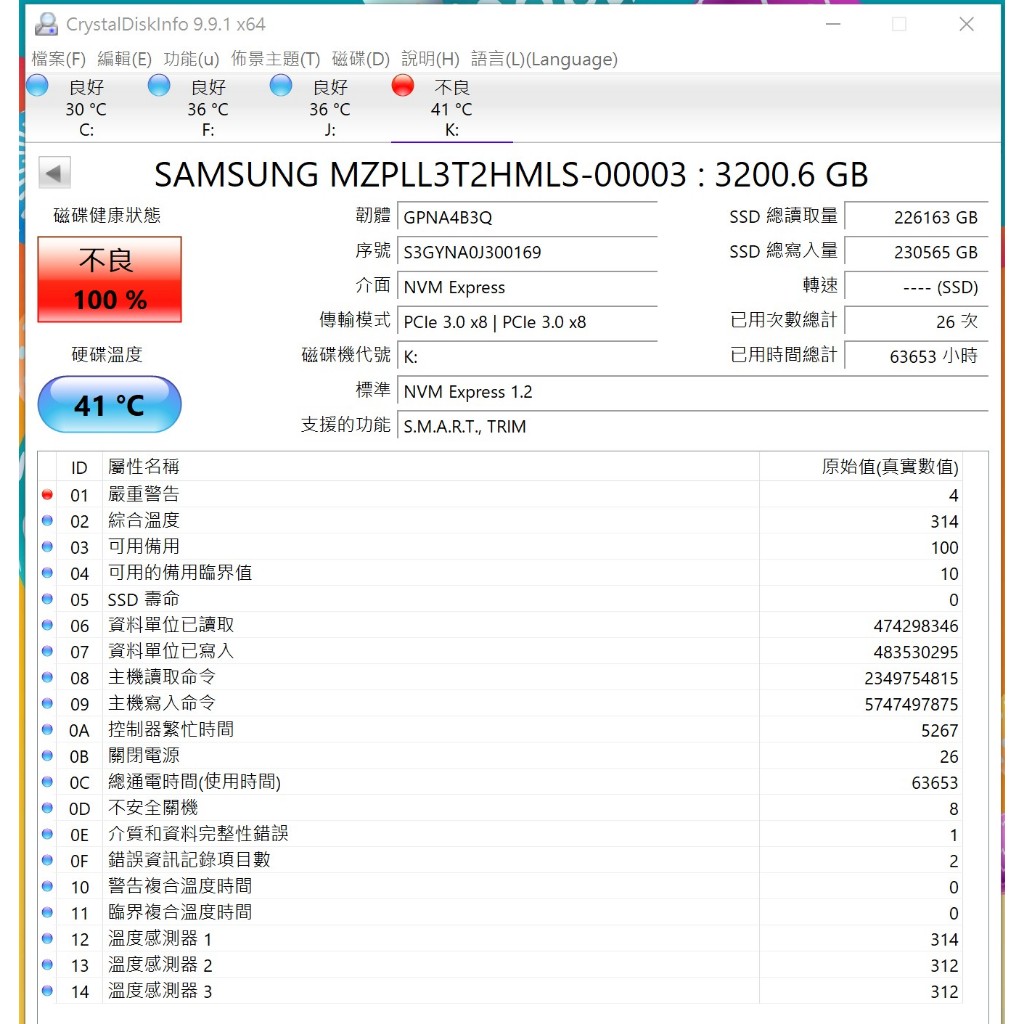Select the blue status orb for drive F:

159,86
